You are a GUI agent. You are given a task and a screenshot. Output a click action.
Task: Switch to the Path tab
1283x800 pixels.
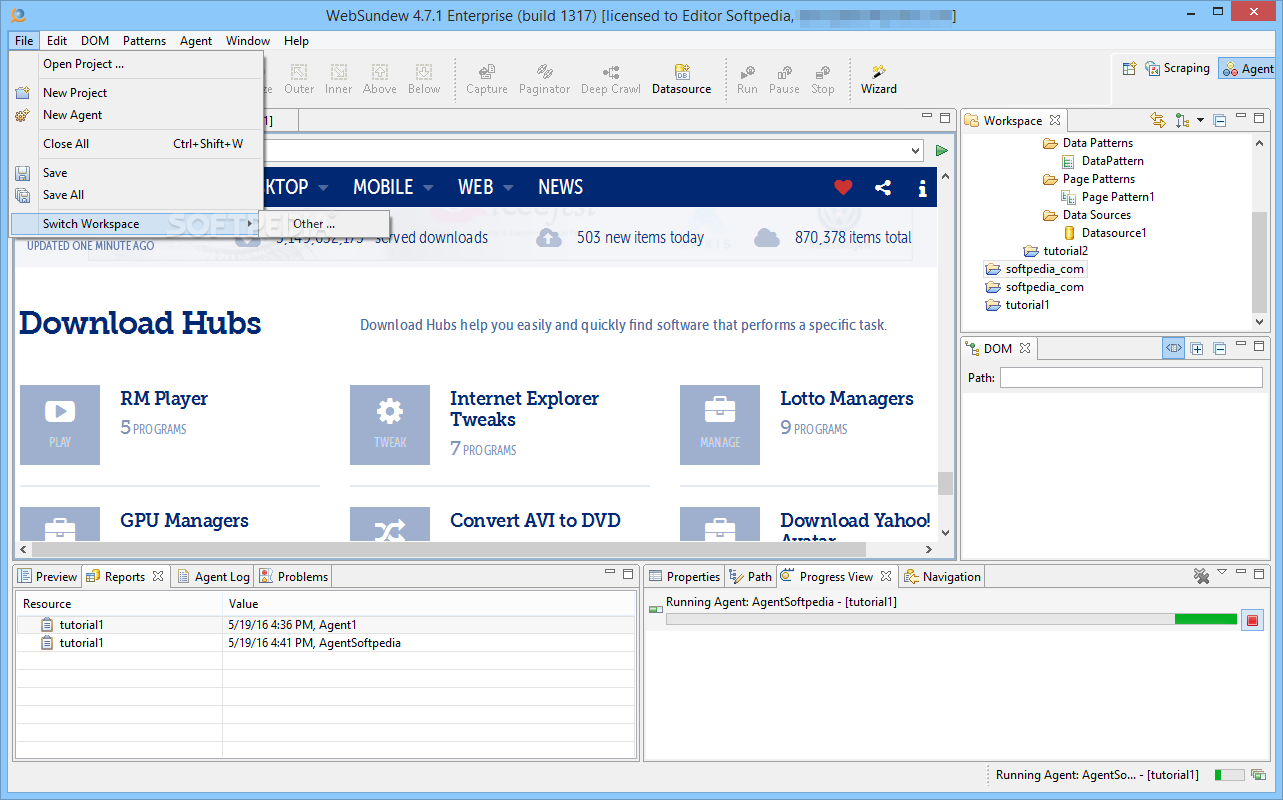click(750, 576)
